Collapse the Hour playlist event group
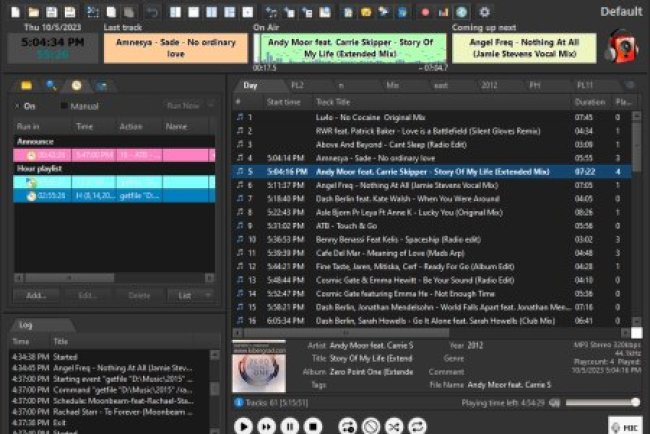 114,168
